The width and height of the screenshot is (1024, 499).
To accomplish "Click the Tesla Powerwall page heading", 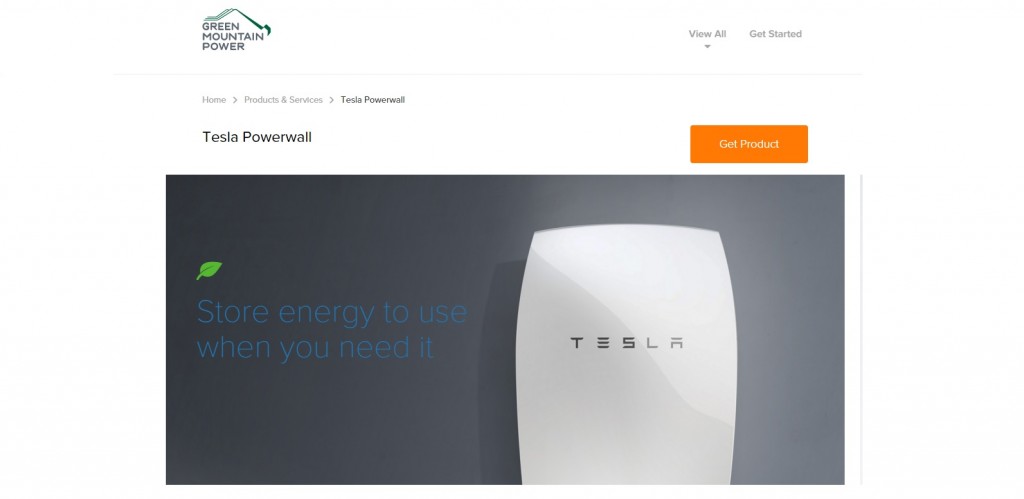I will pyautogui.click(x=257, y=137).
